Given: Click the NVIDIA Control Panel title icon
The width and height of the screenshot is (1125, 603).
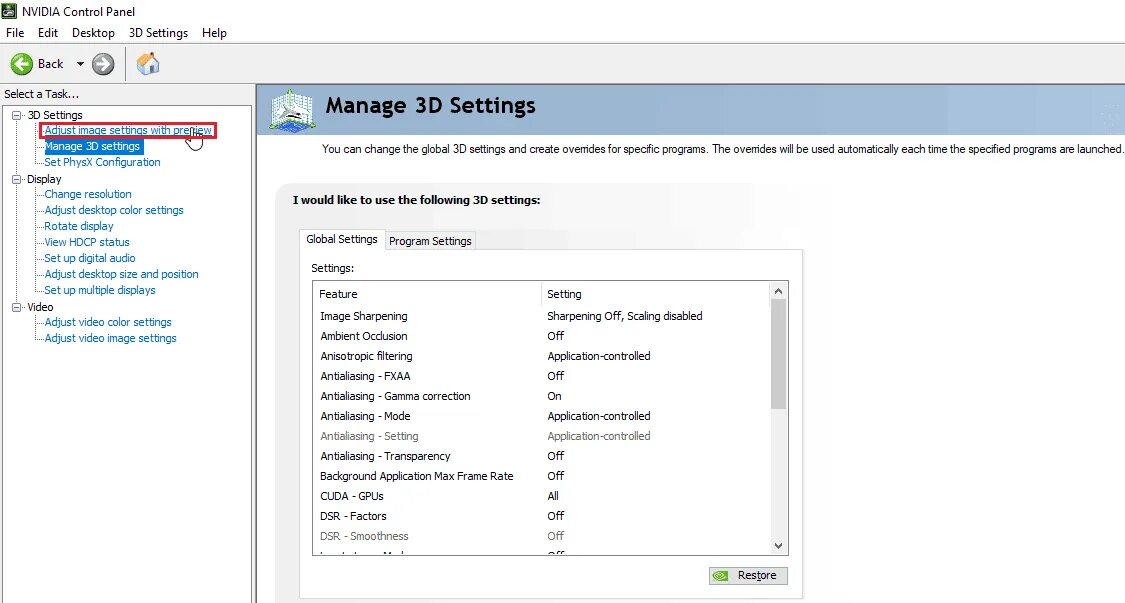Looking at the screenshot, I should (x=9, y=11).
